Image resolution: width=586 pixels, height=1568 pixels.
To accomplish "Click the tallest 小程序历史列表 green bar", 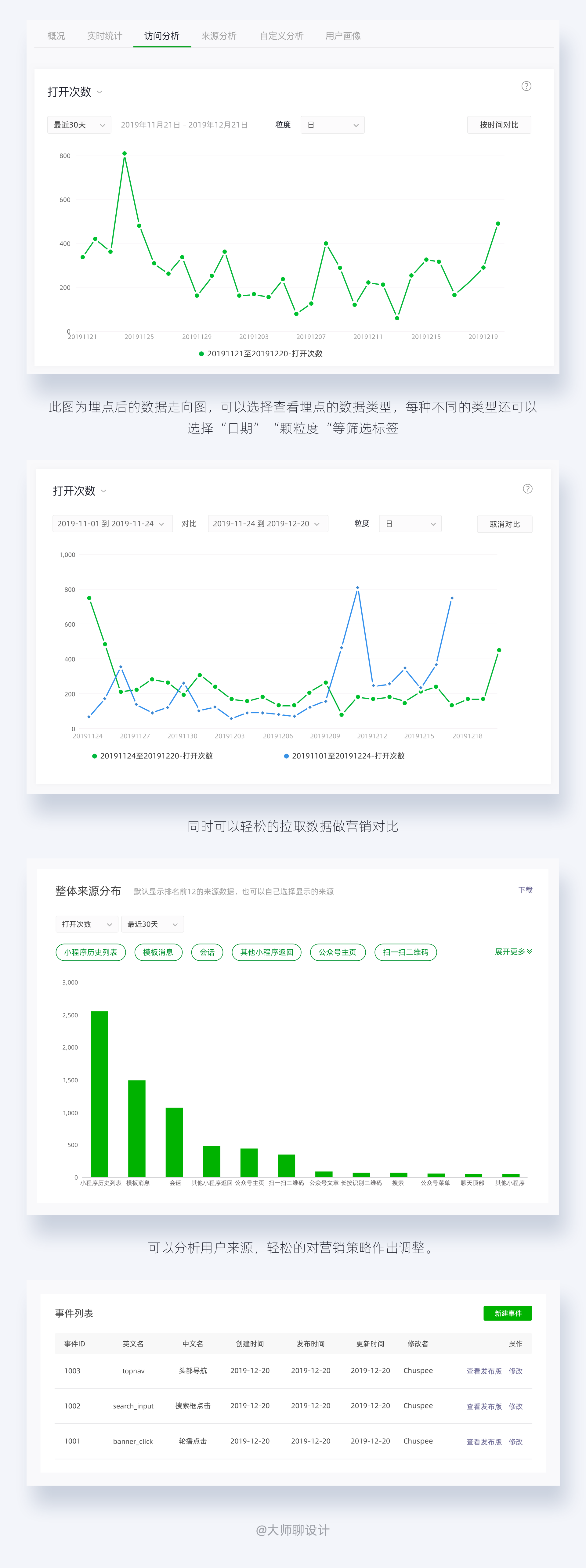I will coord(99,1094).
